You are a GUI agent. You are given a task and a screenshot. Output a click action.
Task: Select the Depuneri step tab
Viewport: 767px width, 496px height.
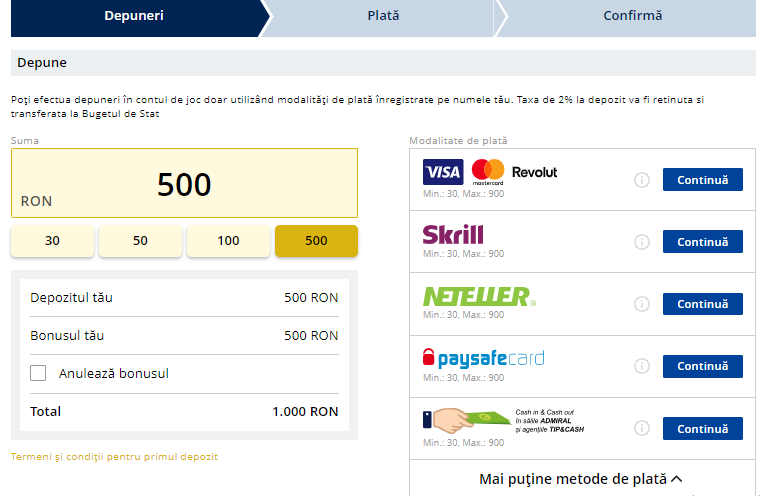pyautogui.click(x=134, y=16)
